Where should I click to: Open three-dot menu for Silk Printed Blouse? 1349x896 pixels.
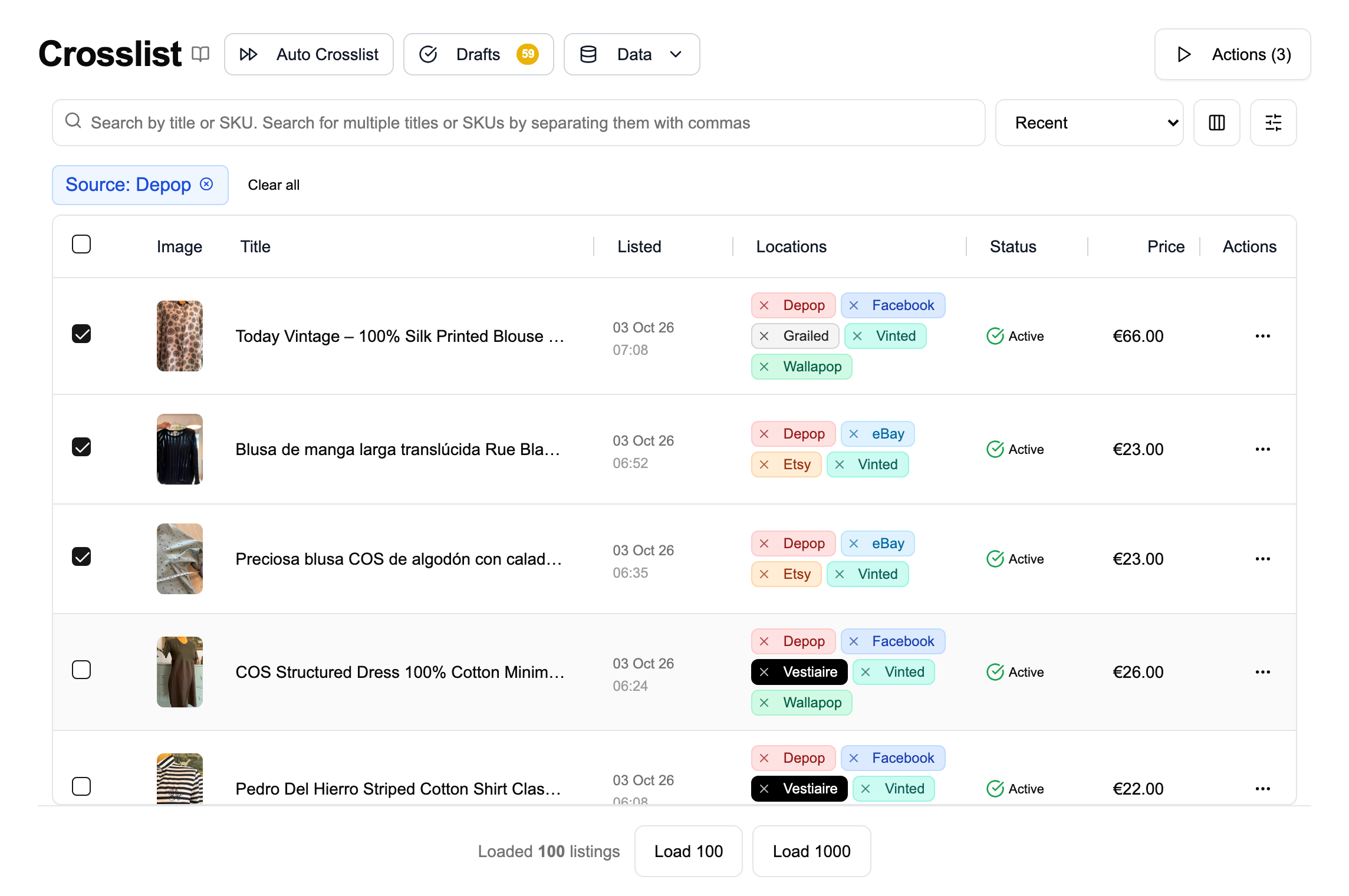[1262, 336]
